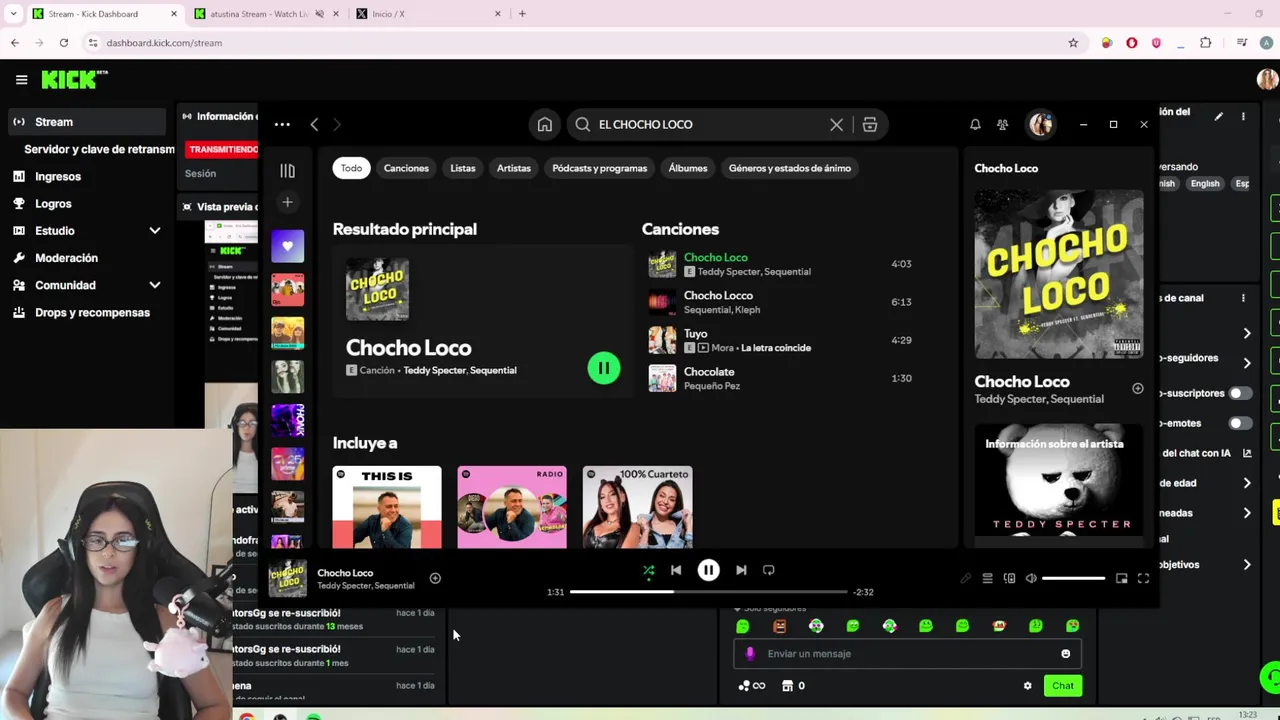The width and height of the screenshot is (1280, 720).
Task: Open Spotify queue icon
Action: 987,578
